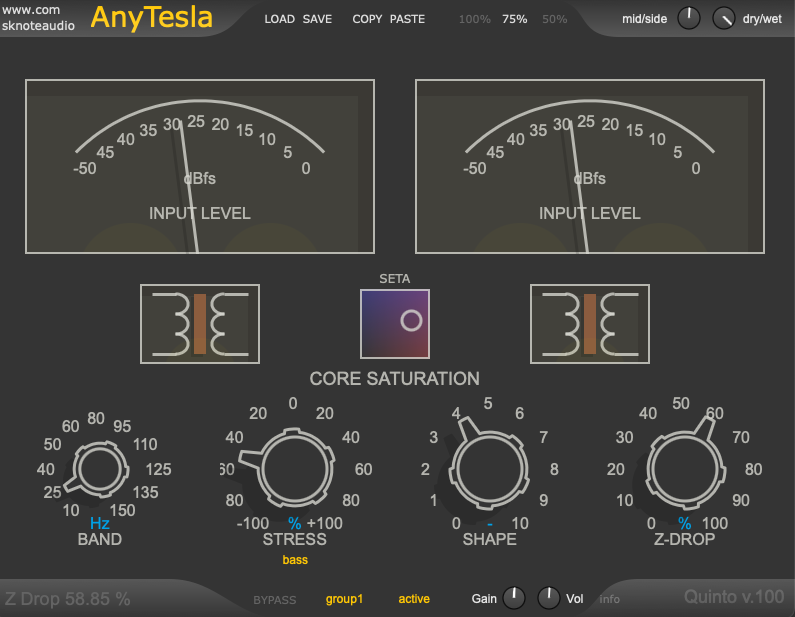This screenshot has width=795, height=617.
Task: Set interface size to 50%
Action: 555,19
